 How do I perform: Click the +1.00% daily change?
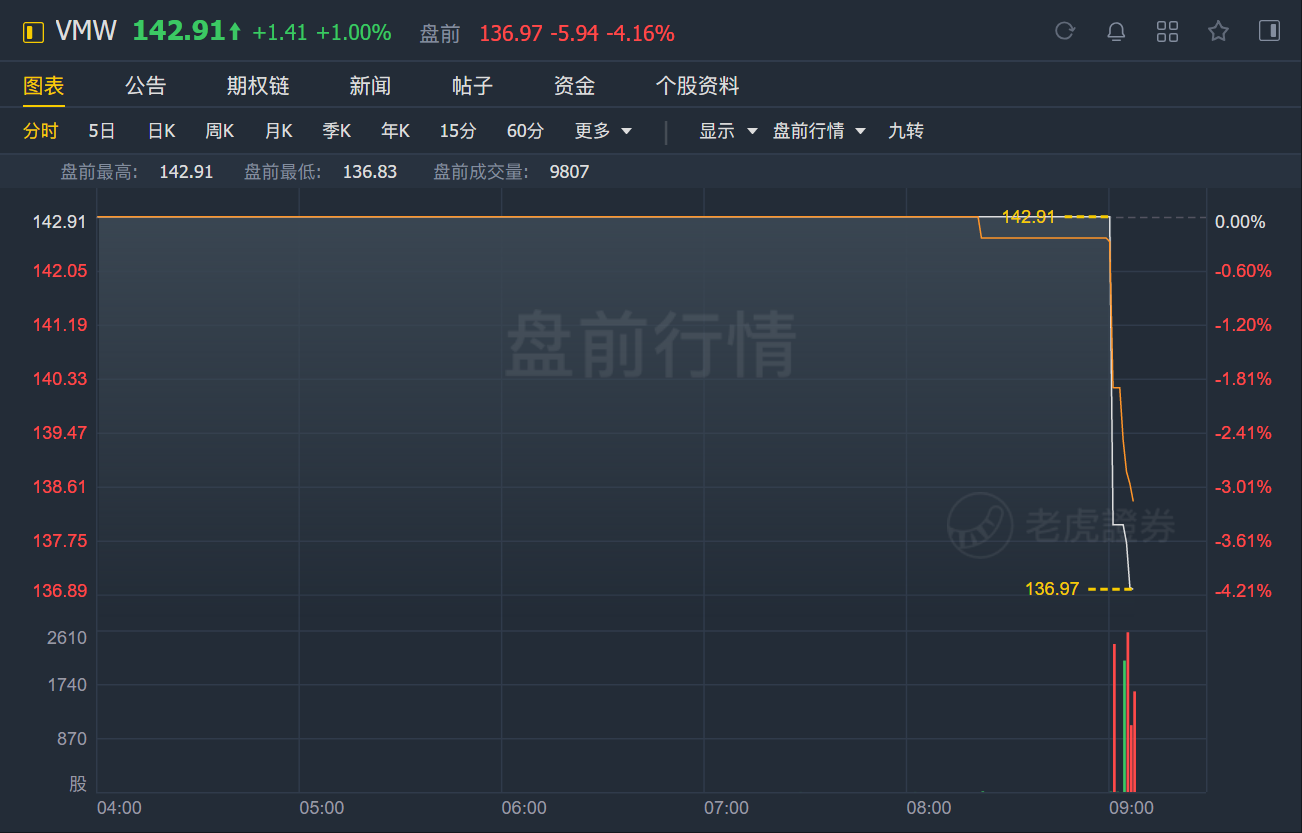pyautogui.click(x=354, y=33)
